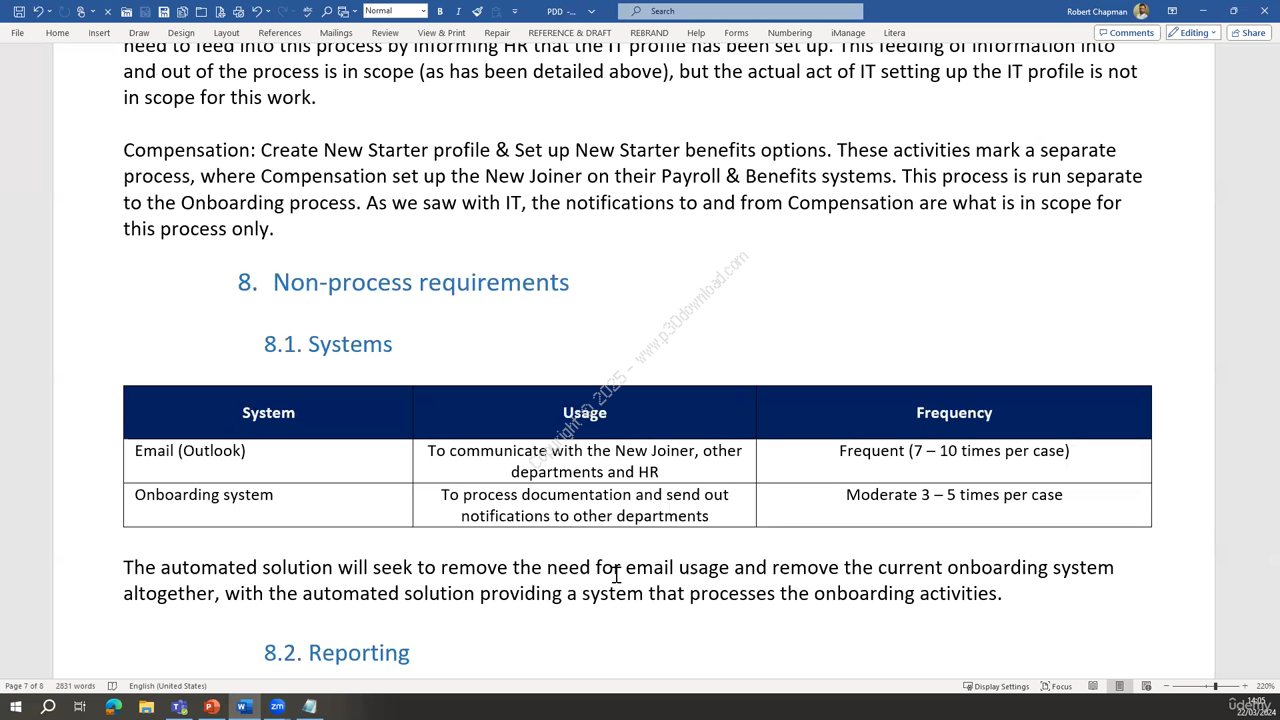
Task: Open the REBRAND ribbon tab
Action: (x=649, y=33)
